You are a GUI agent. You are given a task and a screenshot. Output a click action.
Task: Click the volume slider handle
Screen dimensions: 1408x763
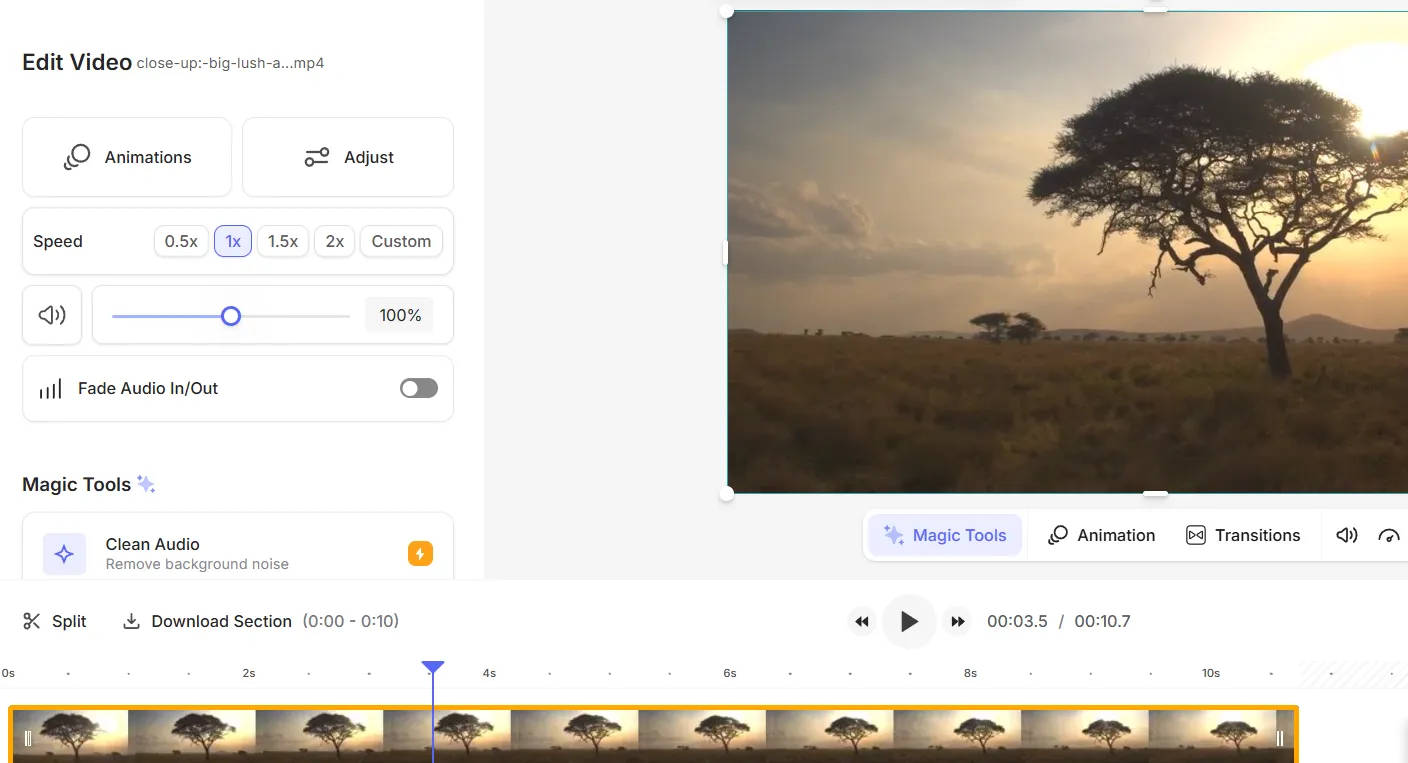[231, 316]
